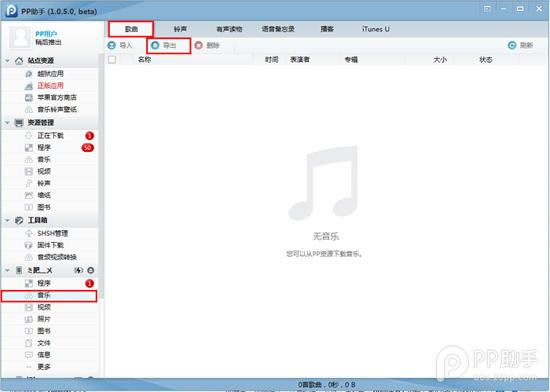Screen dimensions: 550x392
Task: Sort by the 大小 column header
Action: 440,60
